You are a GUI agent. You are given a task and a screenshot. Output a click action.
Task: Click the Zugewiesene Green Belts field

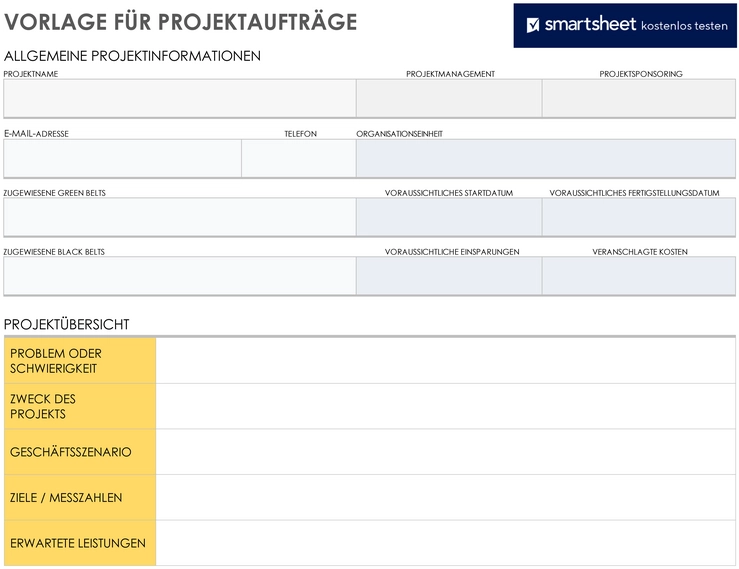pos(180,217)
